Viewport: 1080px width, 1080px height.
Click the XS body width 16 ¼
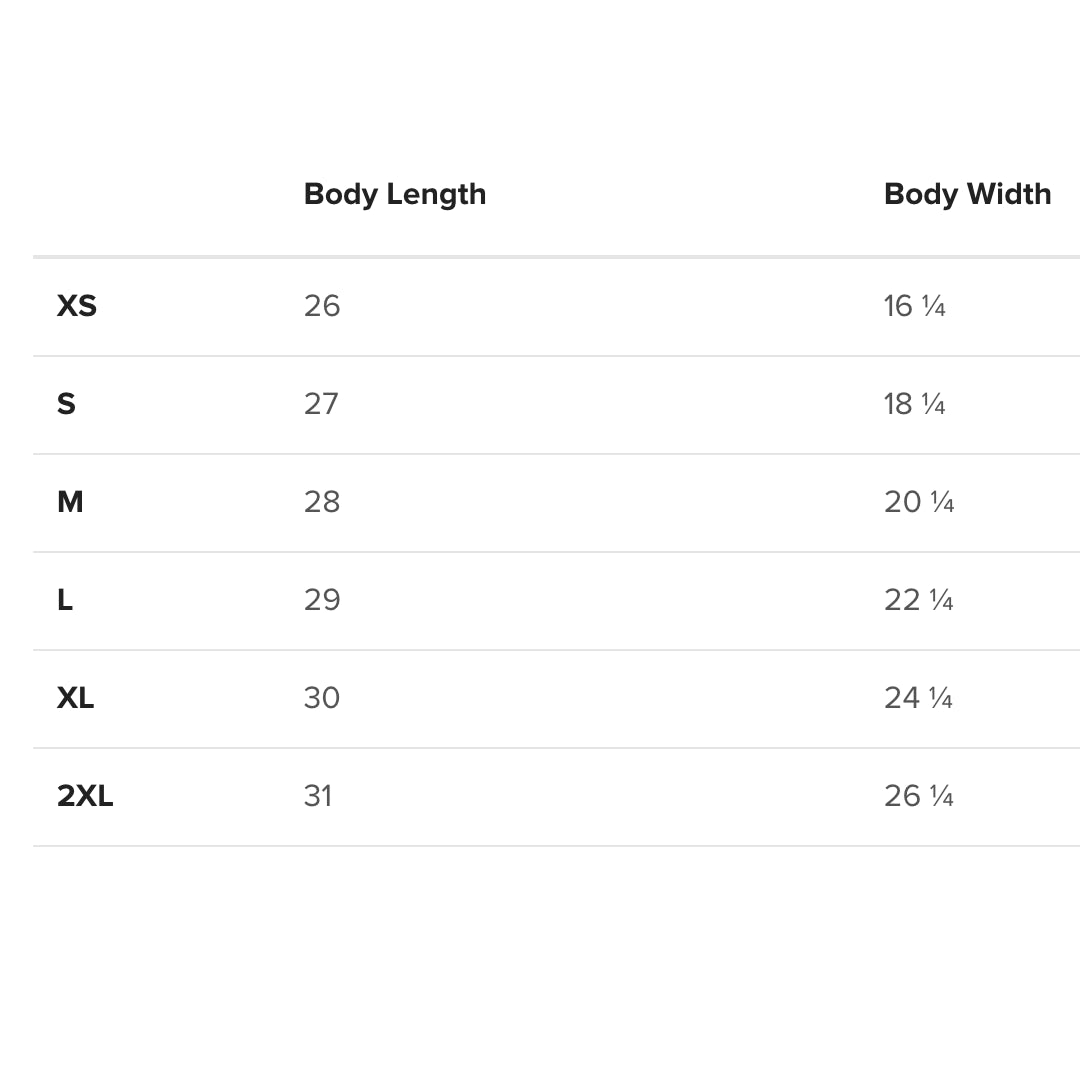(914, 306)
